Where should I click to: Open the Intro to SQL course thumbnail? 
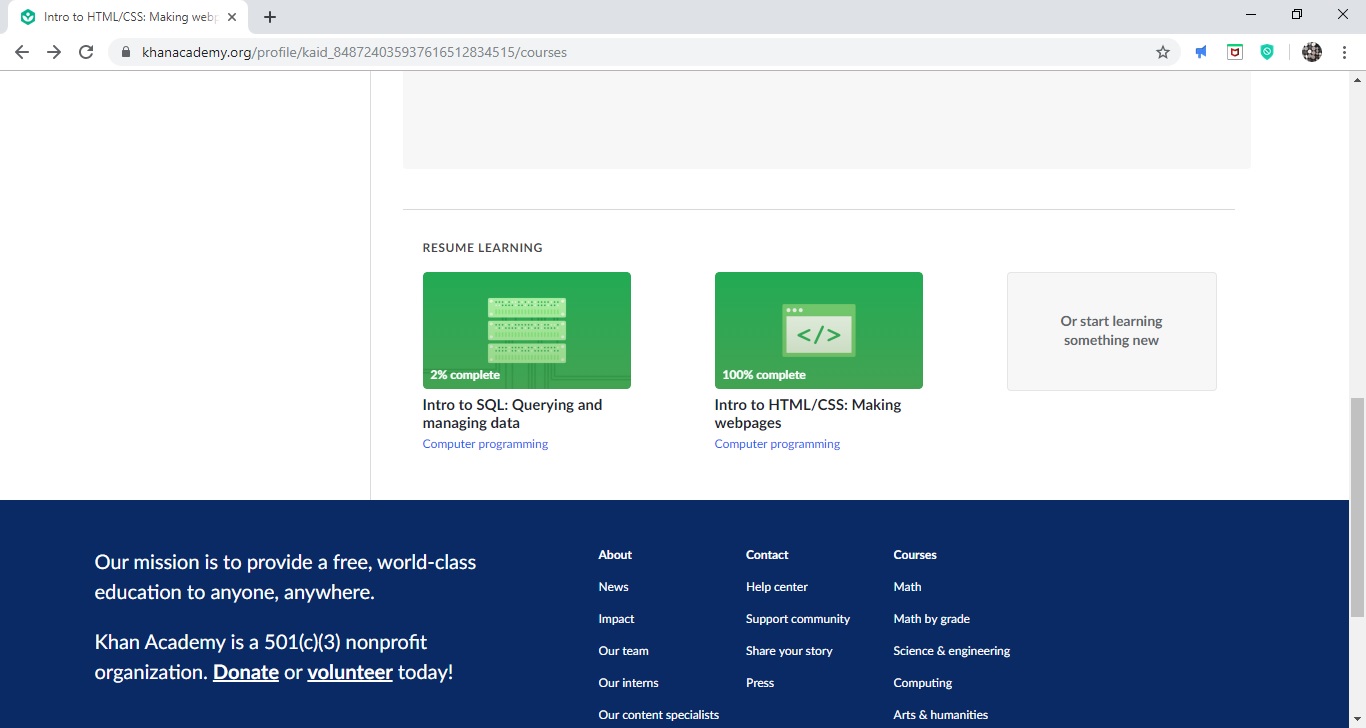[527, 330]
